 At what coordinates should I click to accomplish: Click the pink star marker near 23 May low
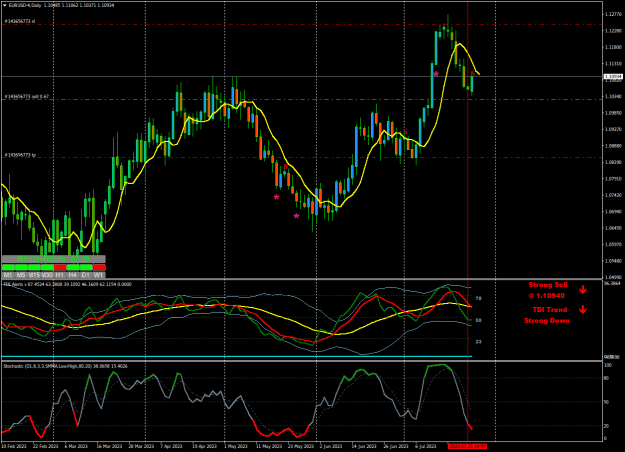tap(296, 216)
